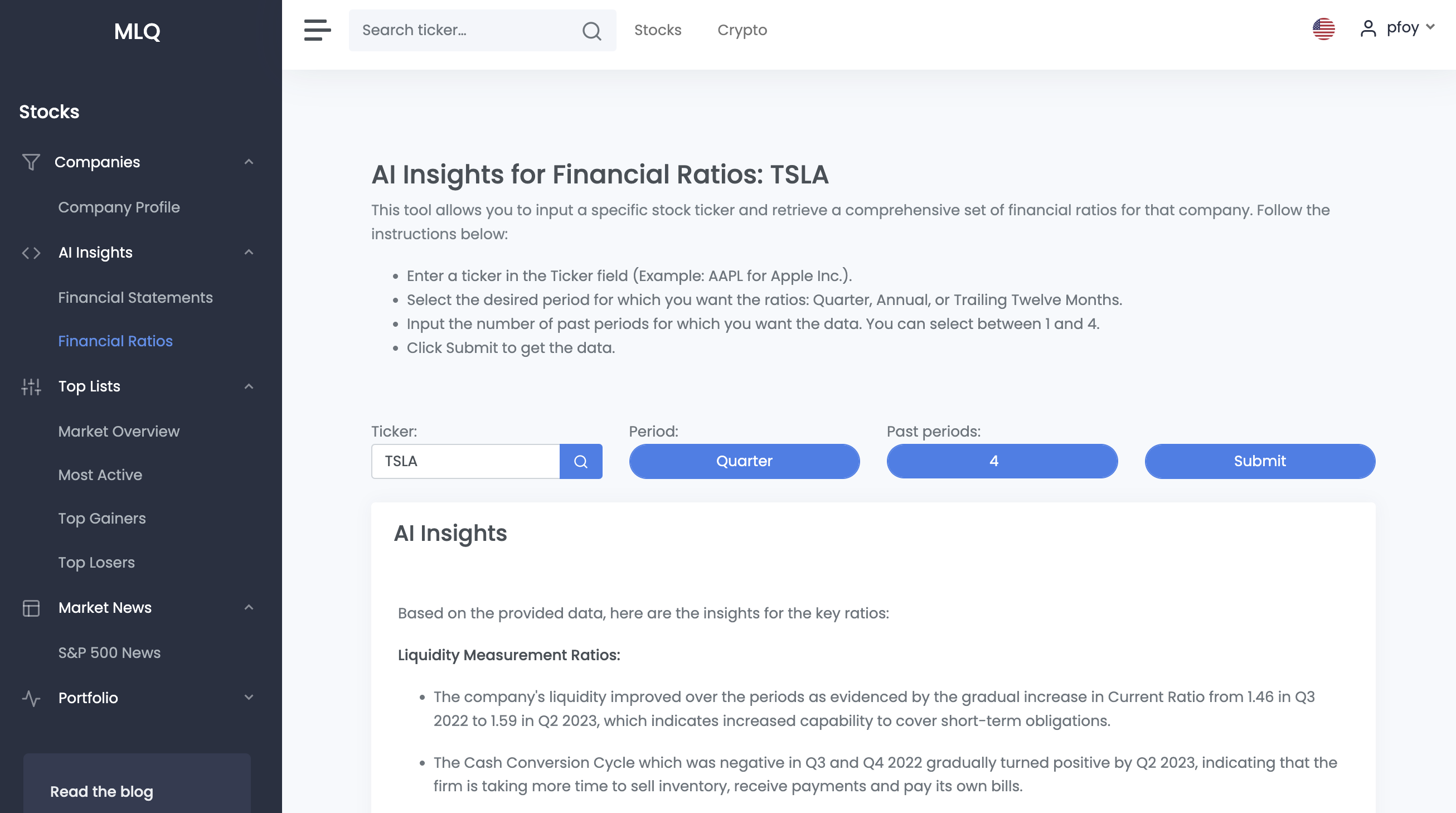Image resolution: width=1456 pixels, height=813 pixels.
Task: Click the search icon in top navigation bar
Action: tap(591, 30)
